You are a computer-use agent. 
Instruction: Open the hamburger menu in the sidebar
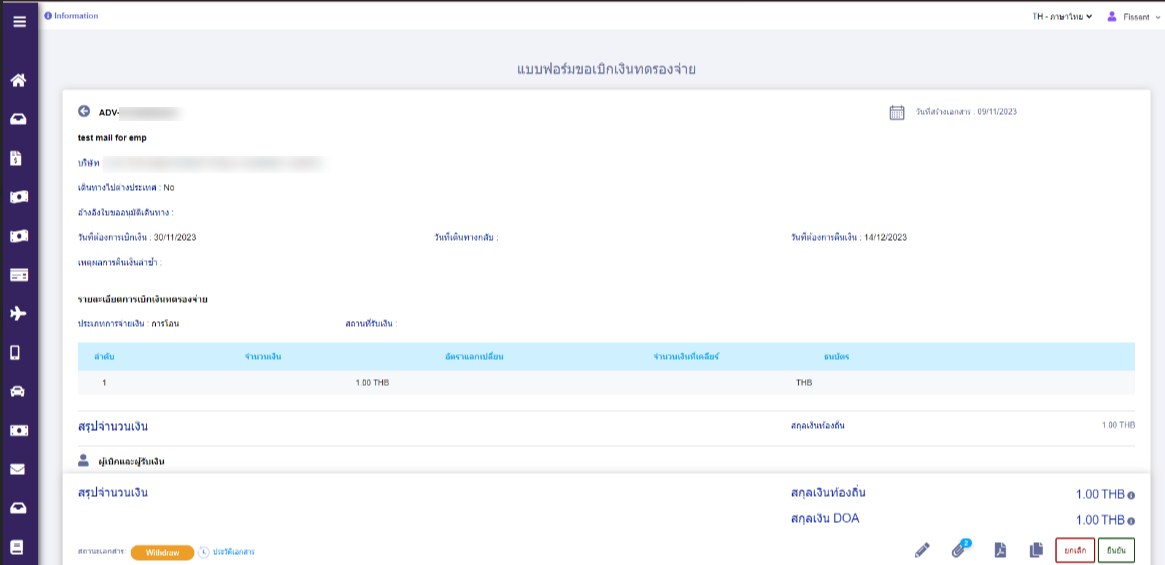[18, 22]
